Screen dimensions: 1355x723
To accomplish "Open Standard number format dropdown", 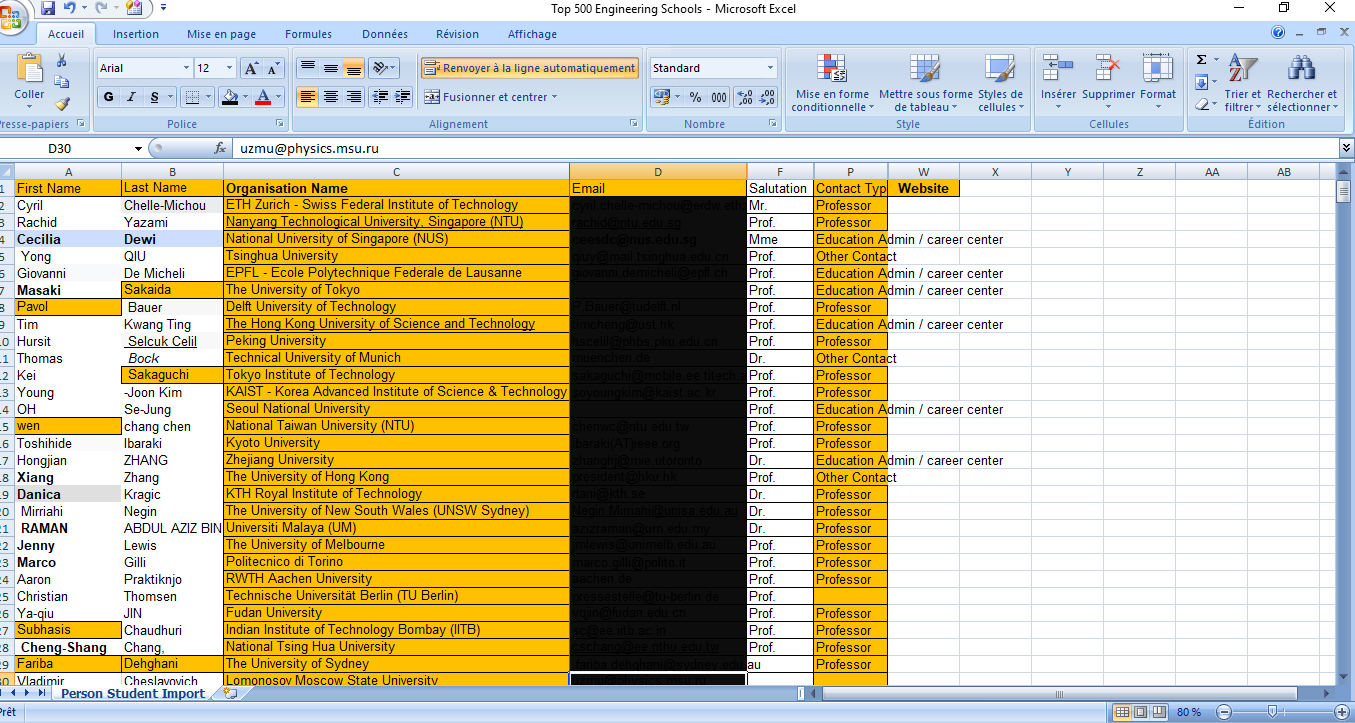I will (770, 68).
